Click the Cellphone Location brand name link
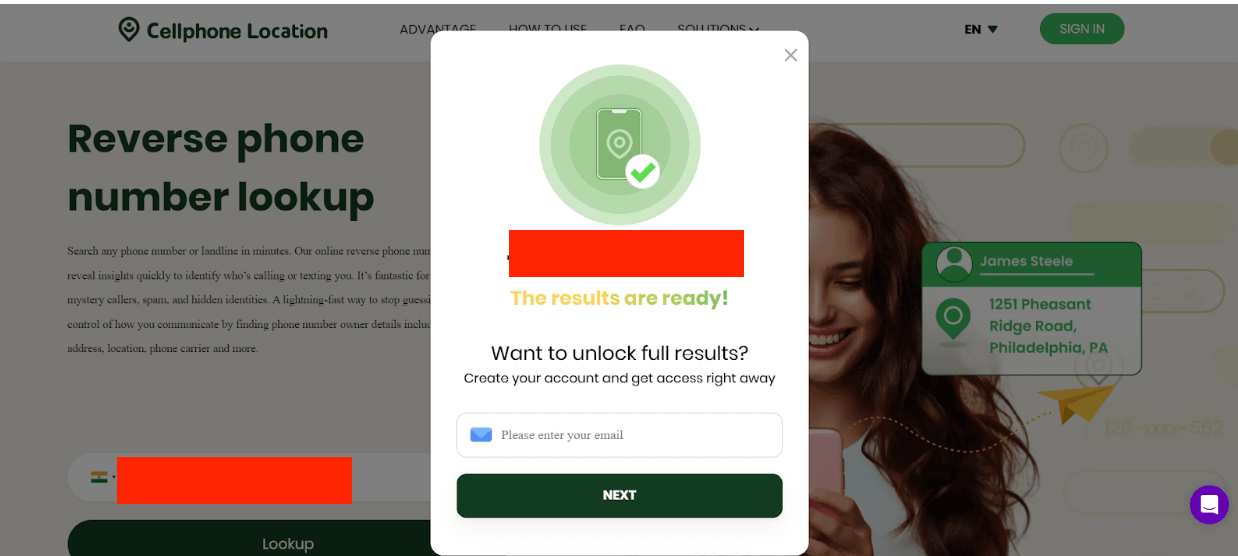The image size is (1238, 556). point(237,31)
